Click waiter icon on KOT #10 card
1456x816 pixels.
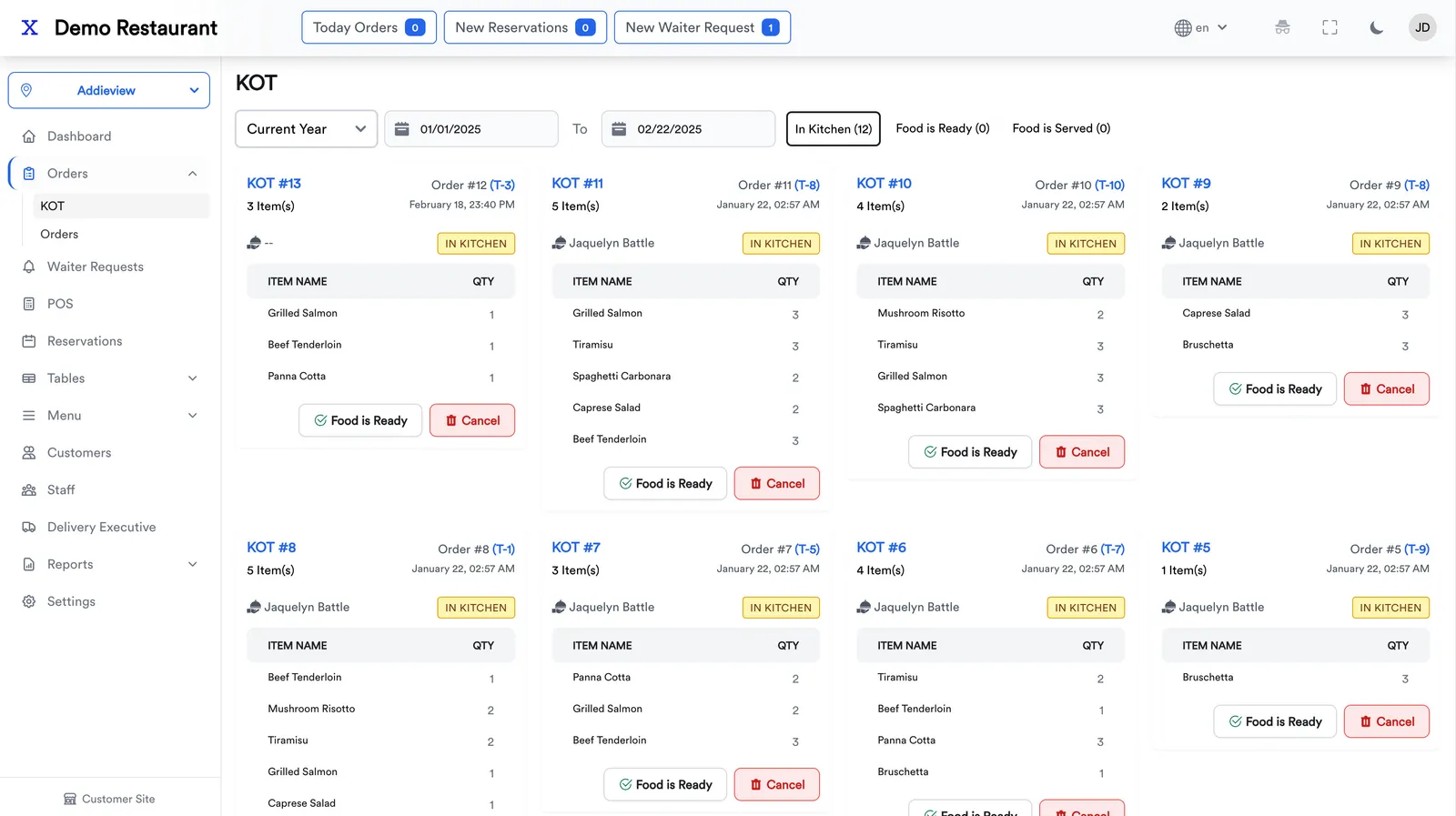click(x=864, y=243)
